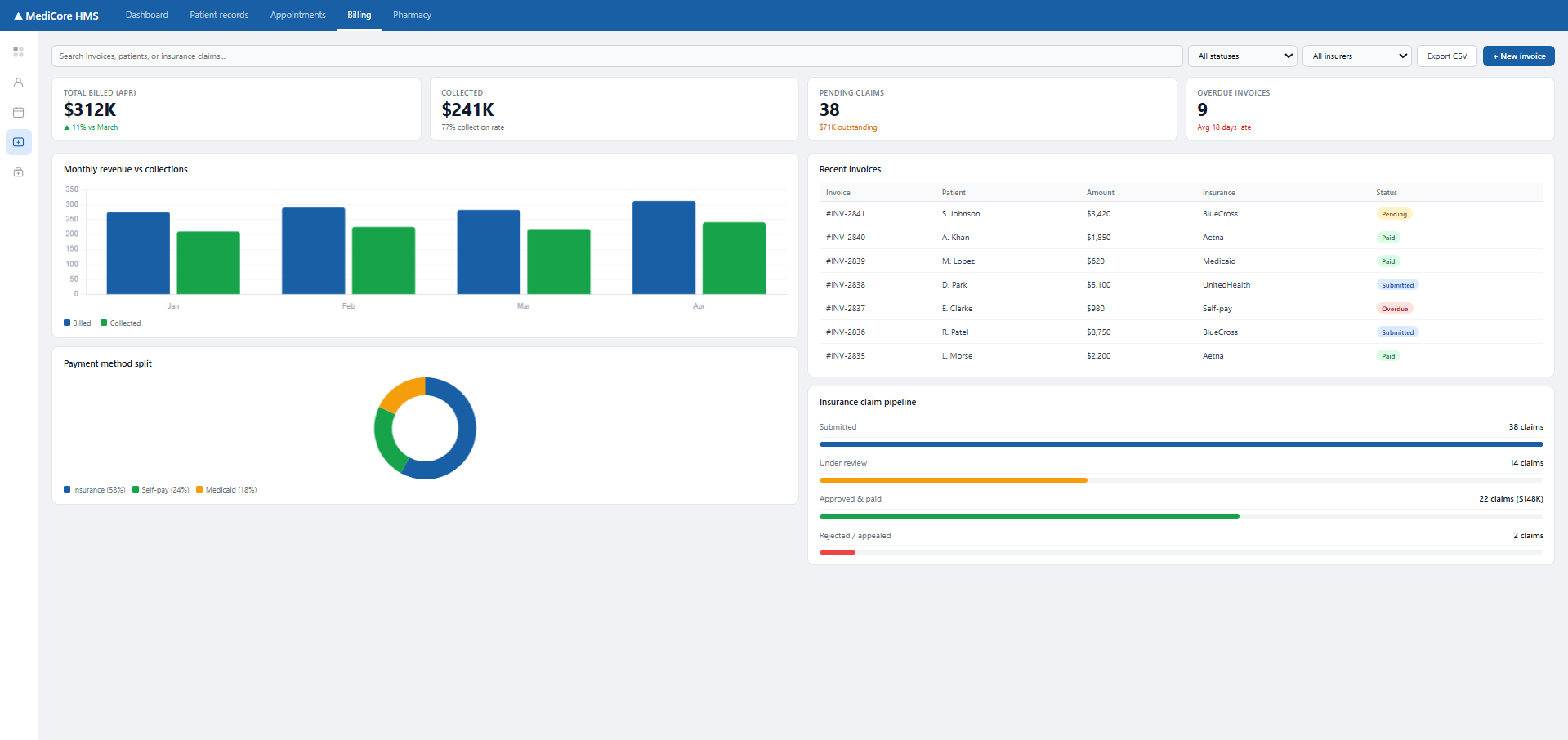Image resolution: width=1568 pixels, height=740 pixels.
Task: Open the Appointments tab
Action: point(297,15)
